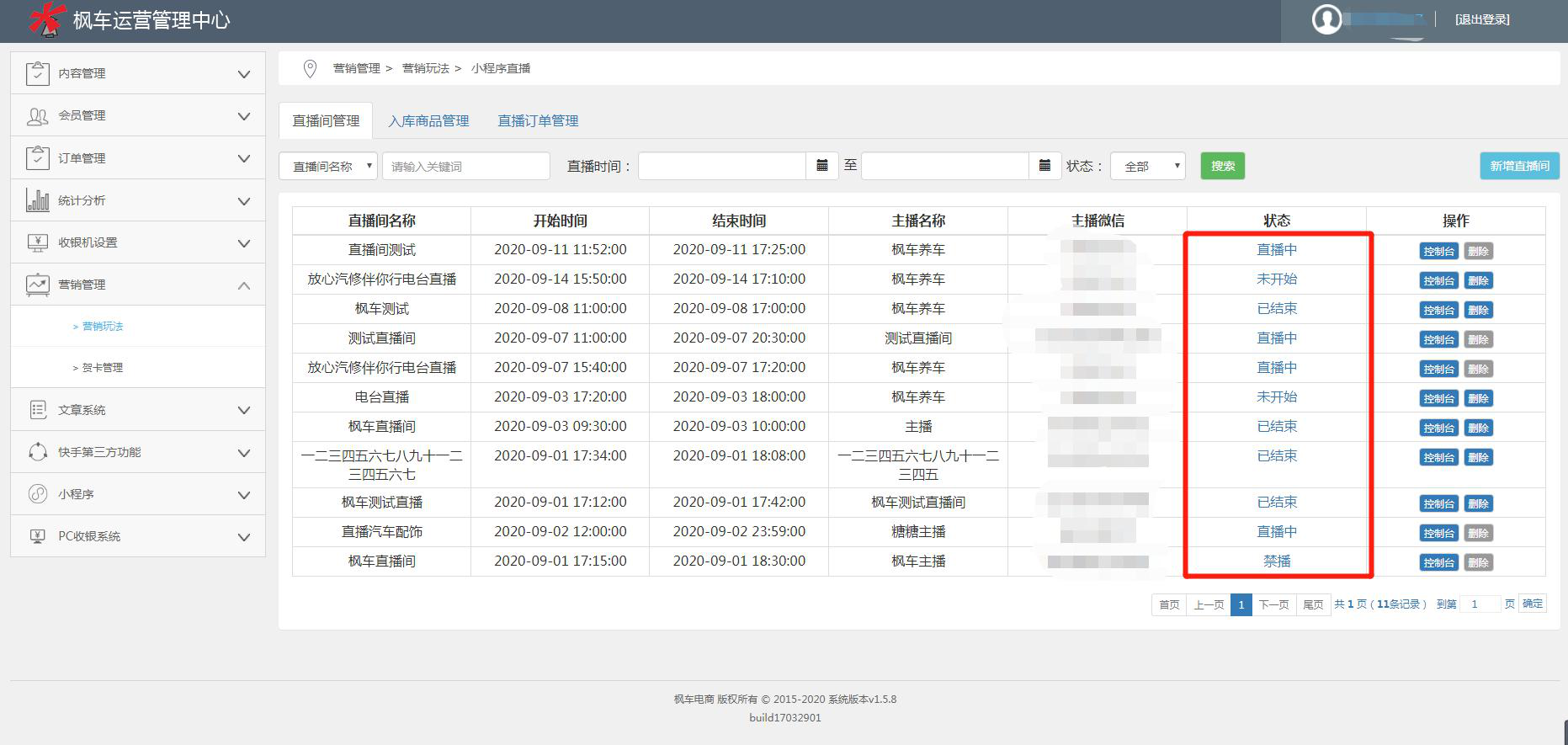1568x745 pixels.
Task: Click the breadcrumb location pin icon
Action: [310, 68]
